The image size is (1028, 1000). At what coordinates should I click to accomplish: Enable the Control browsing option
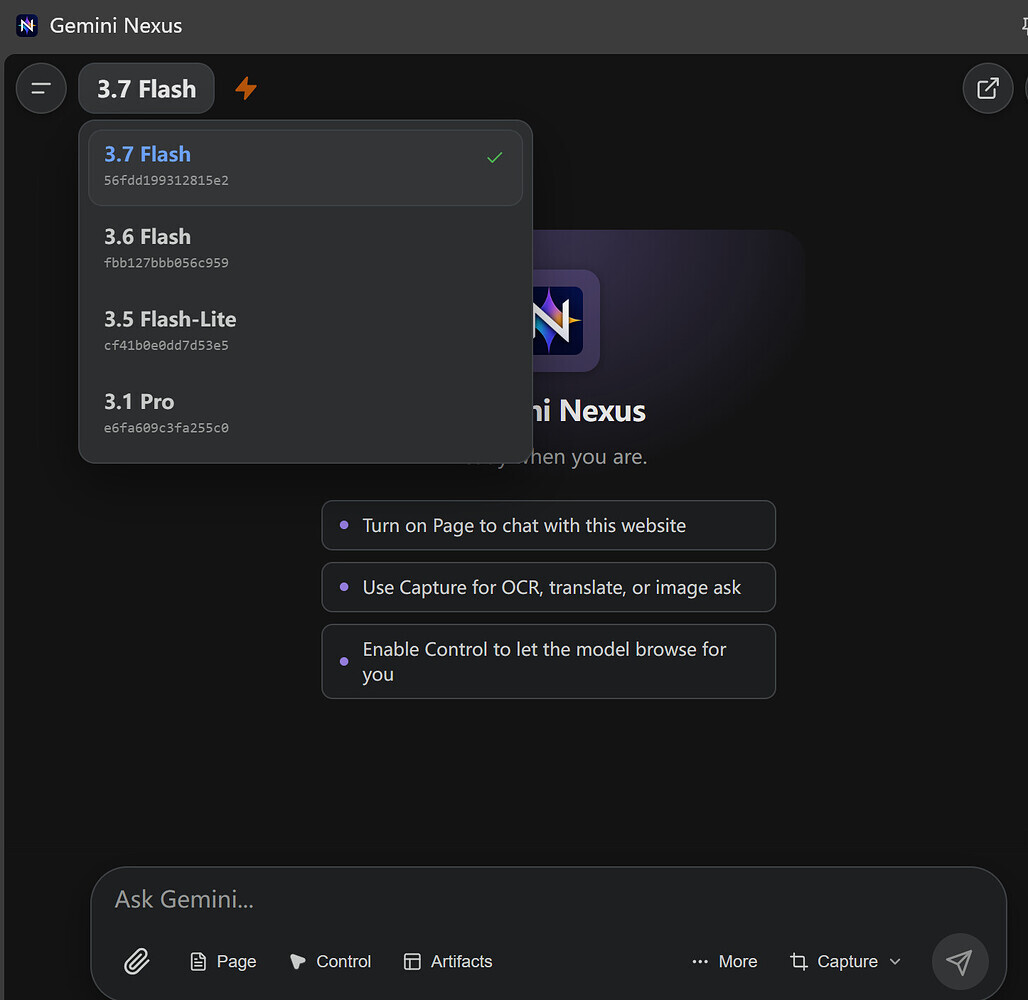[x=331, y=961]
